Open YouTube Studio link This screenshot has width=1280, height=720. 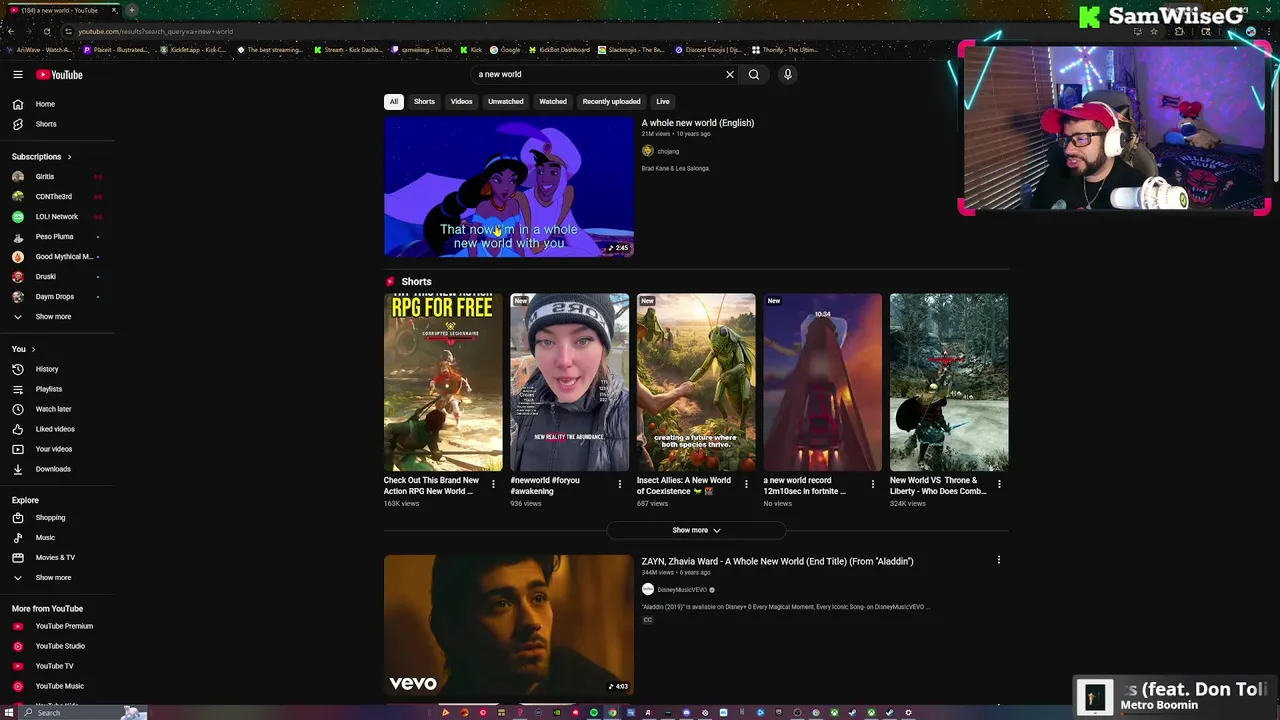pos(60,646)
